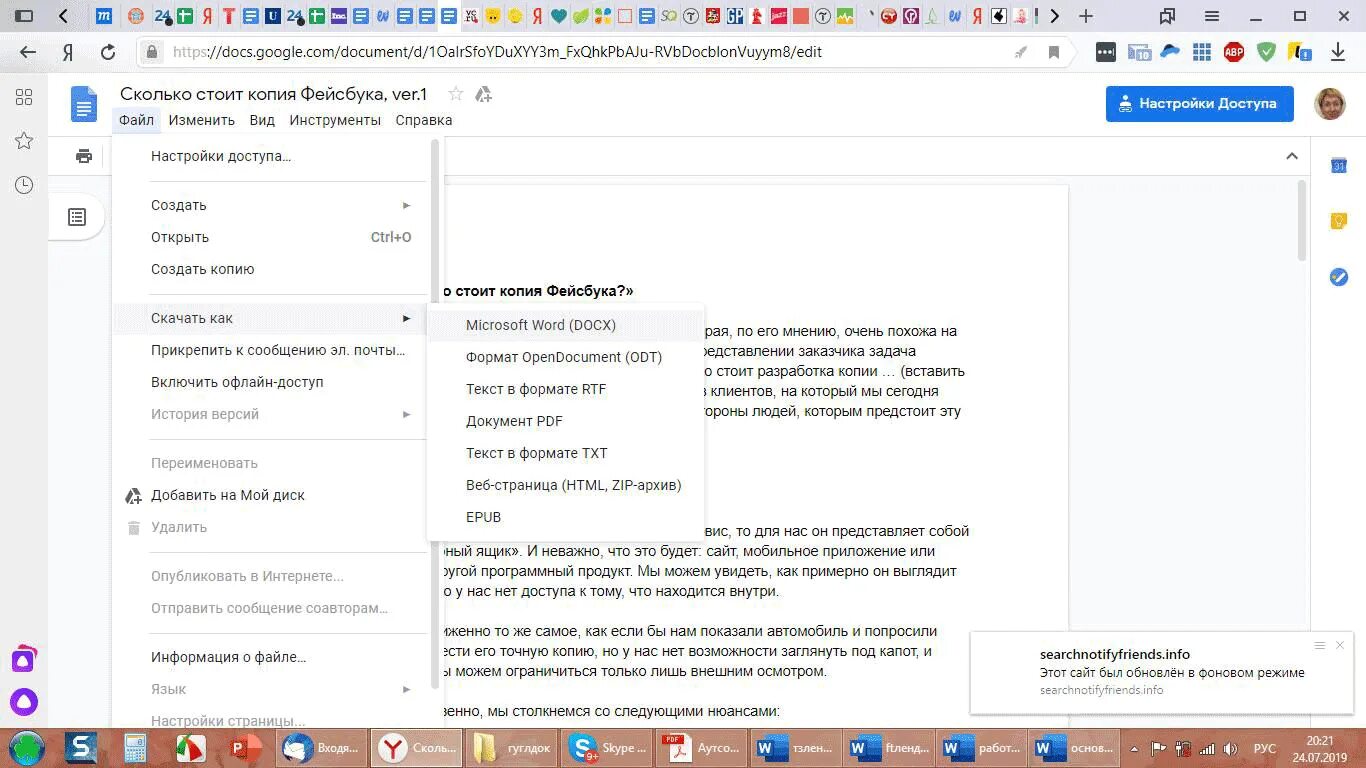Screen dimensions: 1366x768
Task: Click the print icon in the toolbar
Action: pos(84,156)
